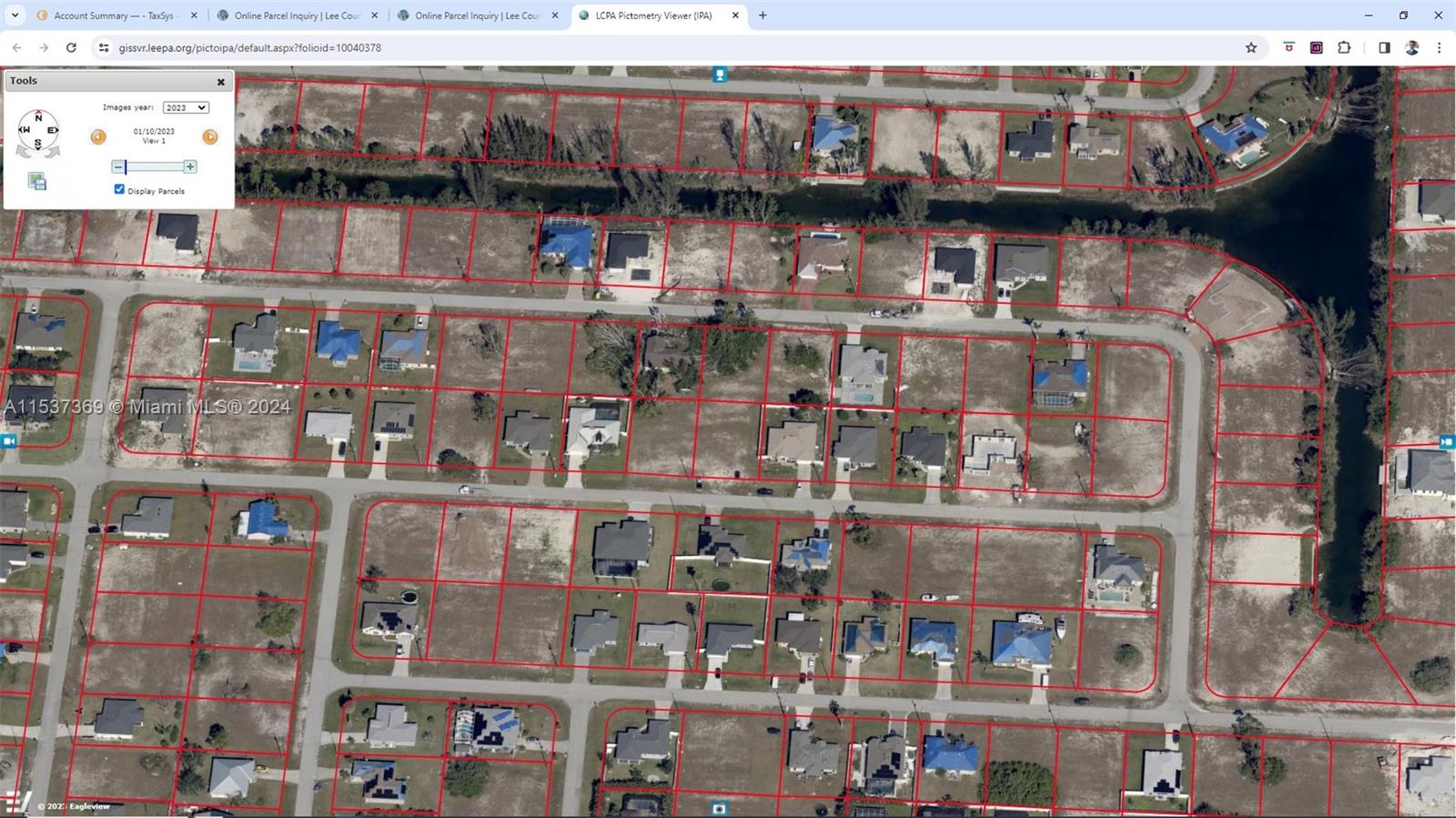The width and height of the screenshot is (1456, 818).
Task: Rotate view to East on compass
Action: pos(53,130)
